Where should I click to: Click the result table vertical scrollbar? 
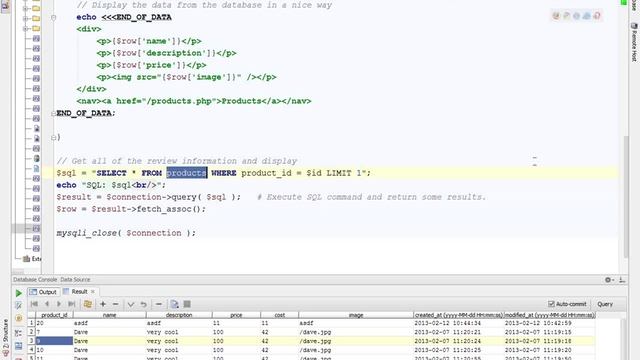pyautogui.click(x=623, y=339)
